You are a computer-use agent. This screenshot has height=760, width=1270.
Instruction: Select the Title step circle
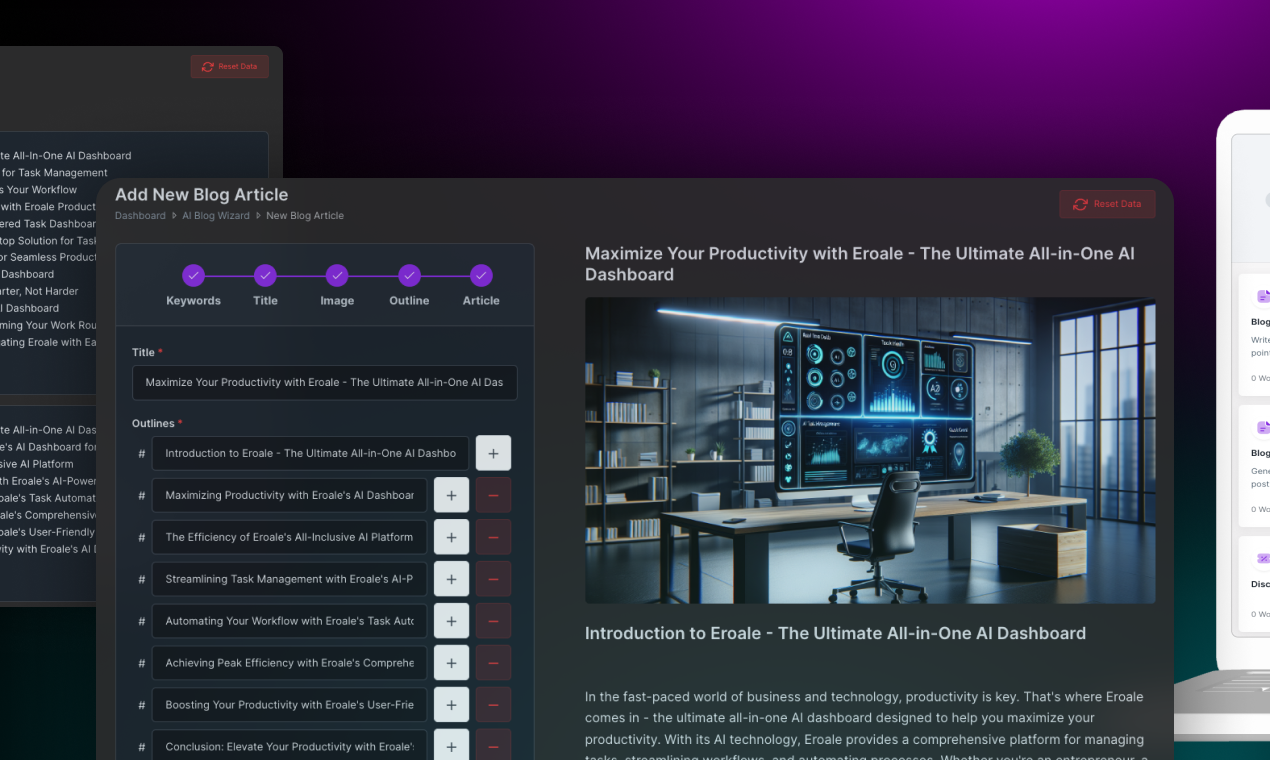[265, 275]
